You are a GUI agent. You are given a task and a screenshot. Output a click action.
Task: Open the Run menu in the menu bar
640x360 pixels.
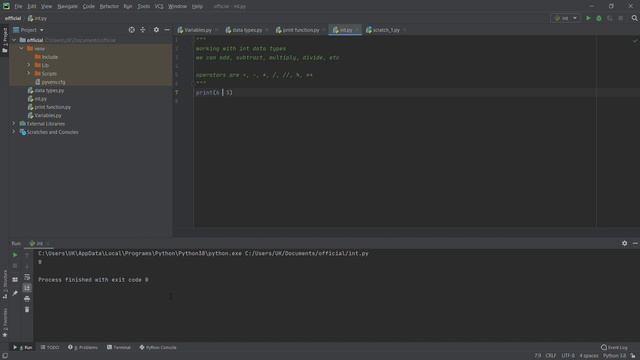click(128, 7)
